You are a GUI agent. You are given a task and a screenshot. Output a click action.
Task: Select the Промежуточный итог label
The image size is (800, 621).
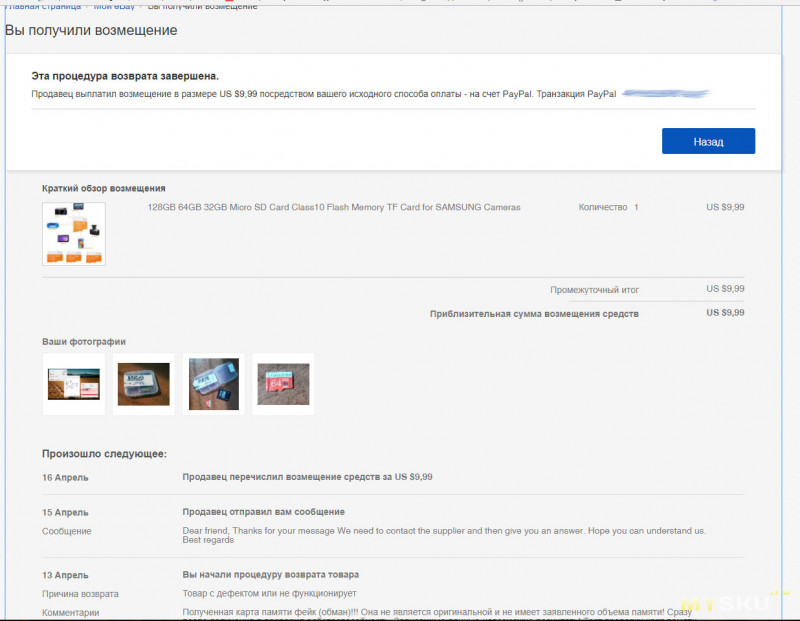pyautogui.click(x=594, y=290)
